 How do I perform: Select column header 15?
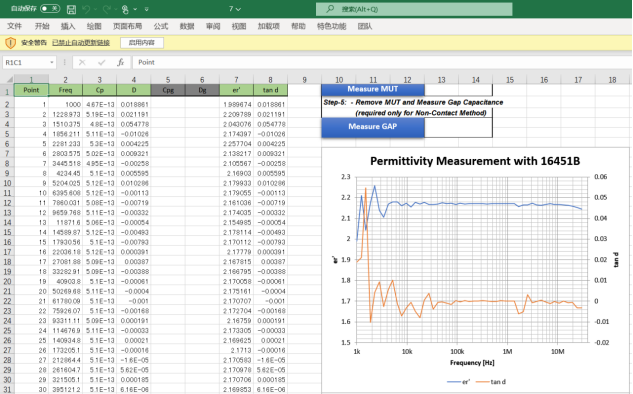(x=510, y=80)
